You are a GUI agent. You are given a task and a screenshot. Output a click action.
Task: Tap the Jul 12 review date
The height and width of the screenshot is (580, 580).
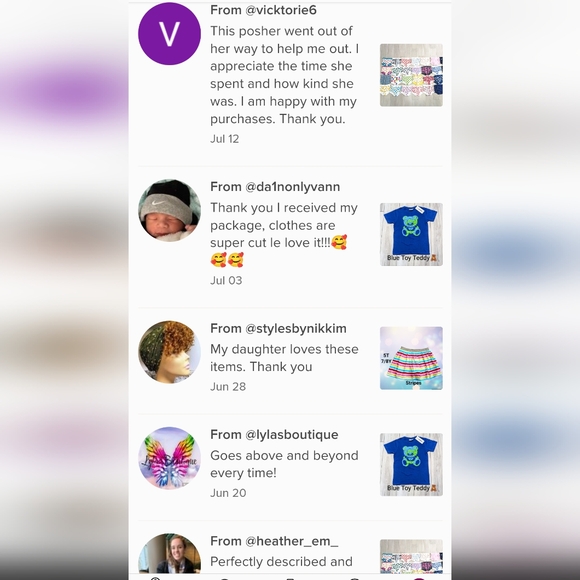click(225, 139)
